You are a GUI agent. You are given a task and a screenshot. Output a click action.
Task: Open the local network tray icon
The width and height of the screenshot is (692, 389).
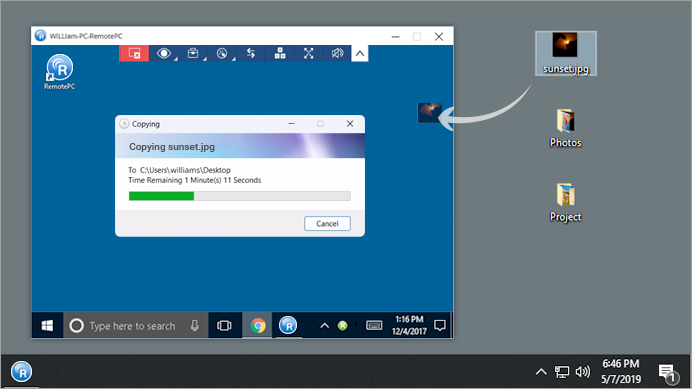(562, 372)
